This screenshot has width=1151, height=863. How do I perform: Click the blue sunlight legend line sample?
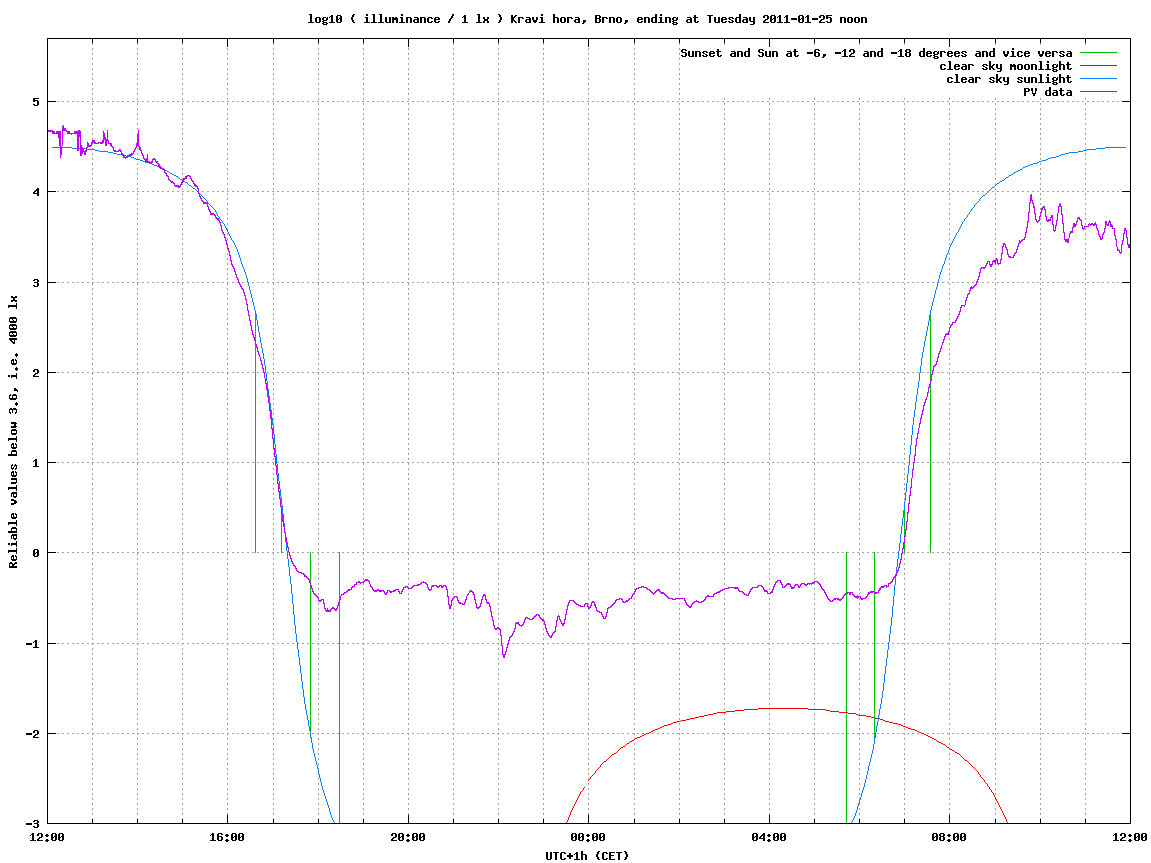[1098, 79]
